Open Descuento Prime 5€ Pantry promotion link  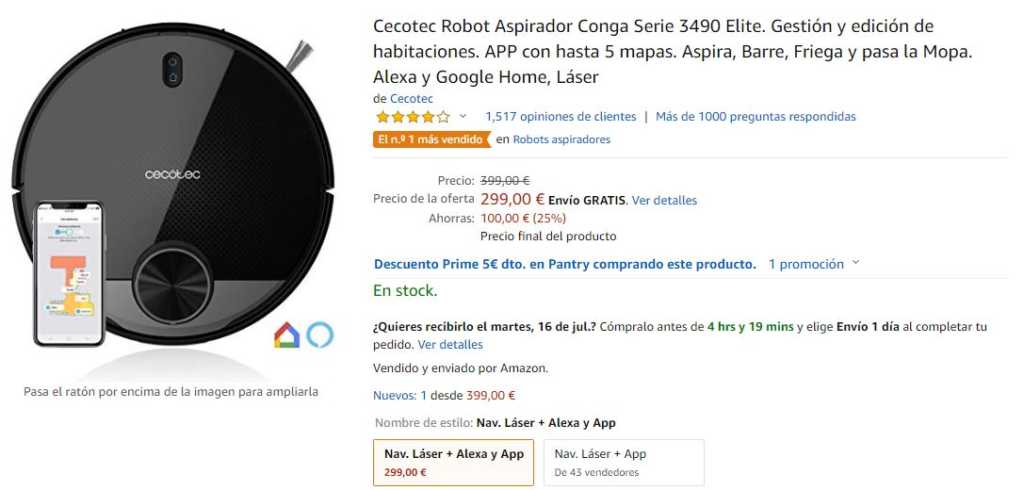point(564,264)
